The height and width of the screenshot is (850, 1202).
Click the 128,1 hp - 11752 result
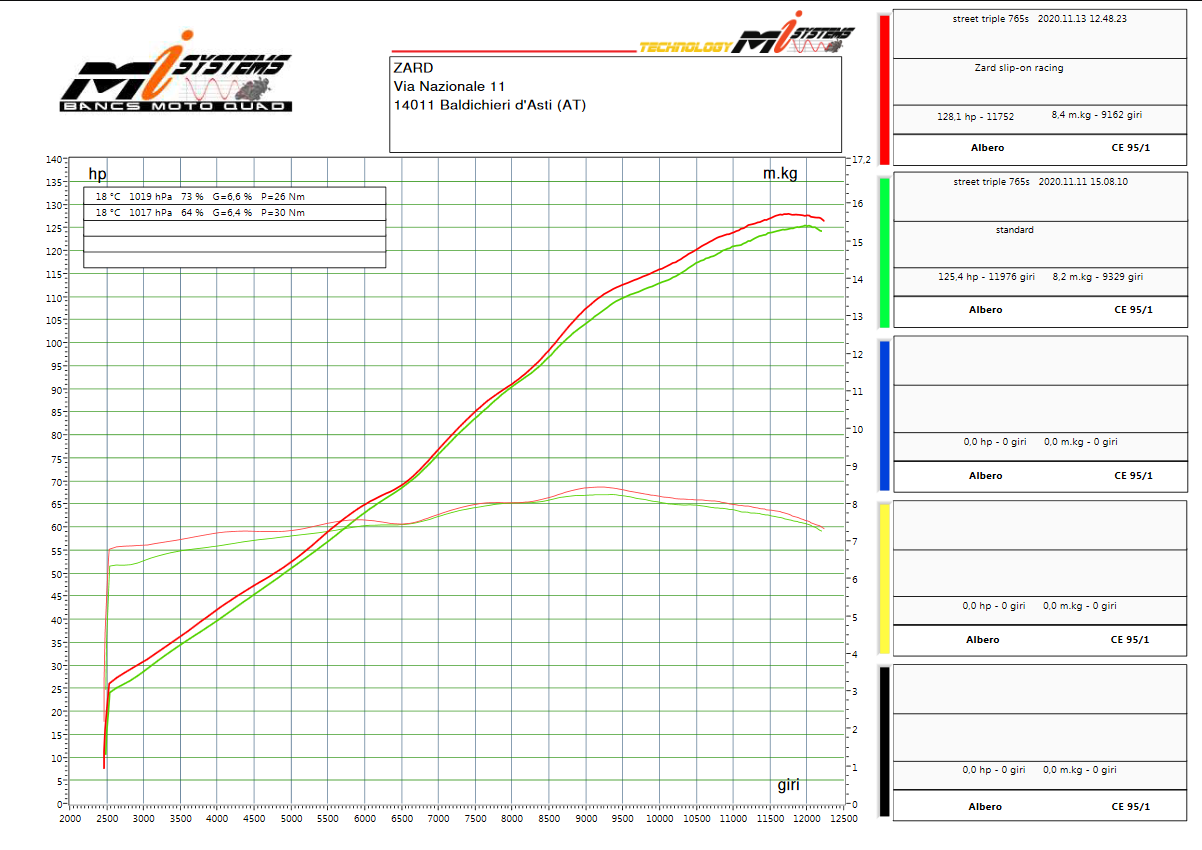pos(975,117)
